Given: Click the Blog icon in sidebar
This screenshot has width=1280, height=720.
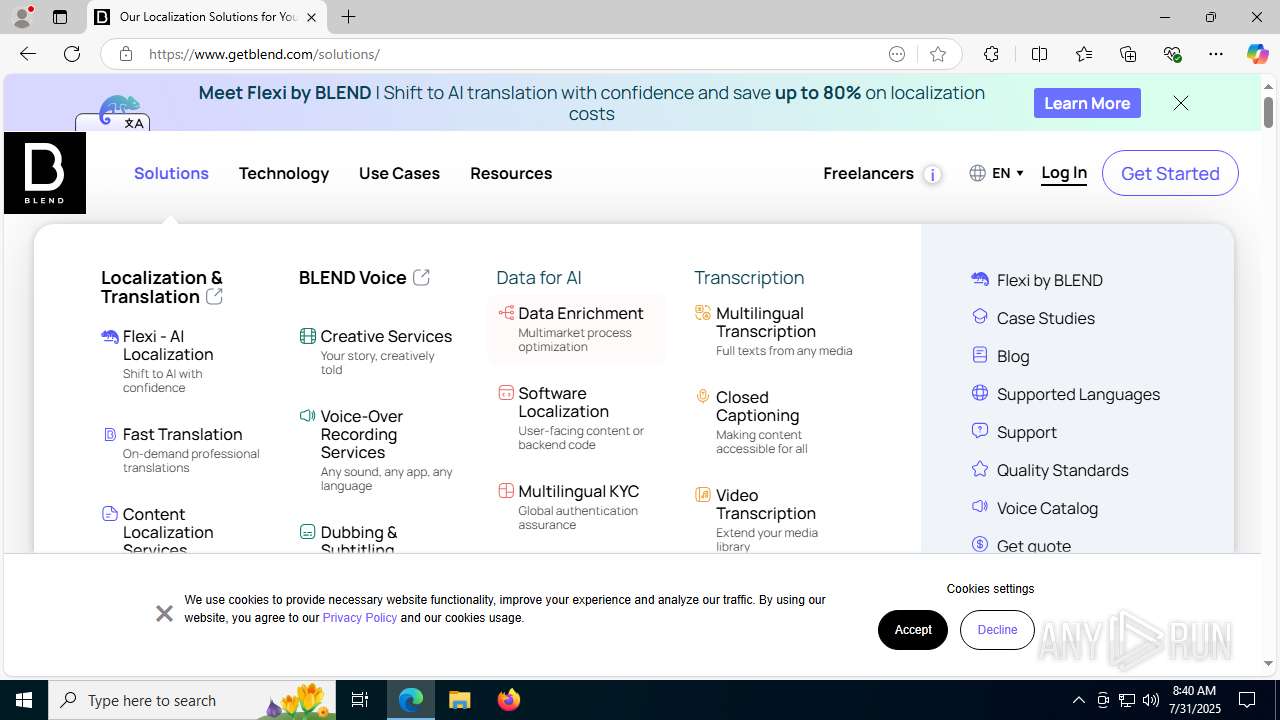Looking at the screenshot, I should [980, 355].
